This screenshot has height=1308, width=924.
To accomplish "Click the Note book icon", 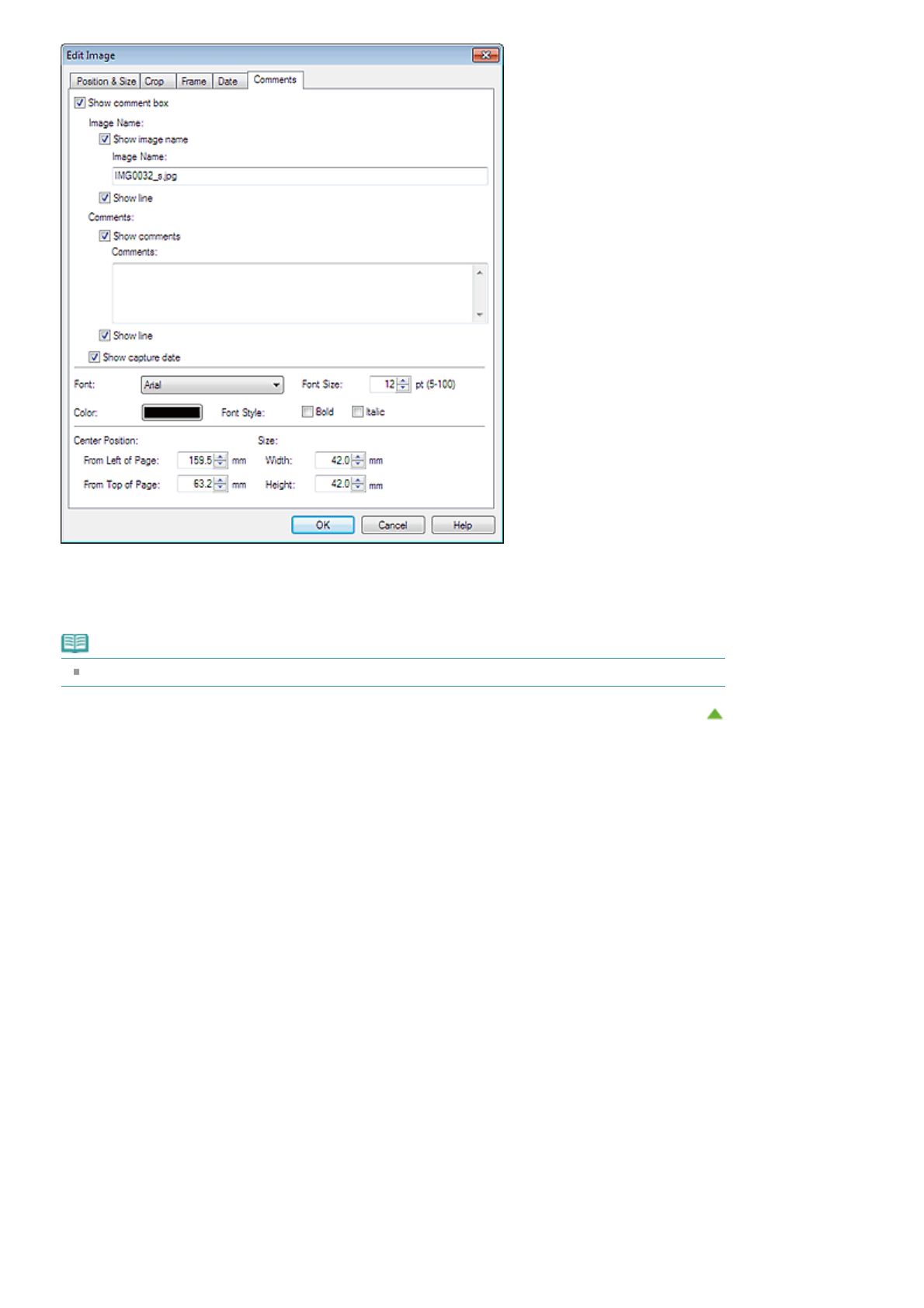I will click(75, 643).
